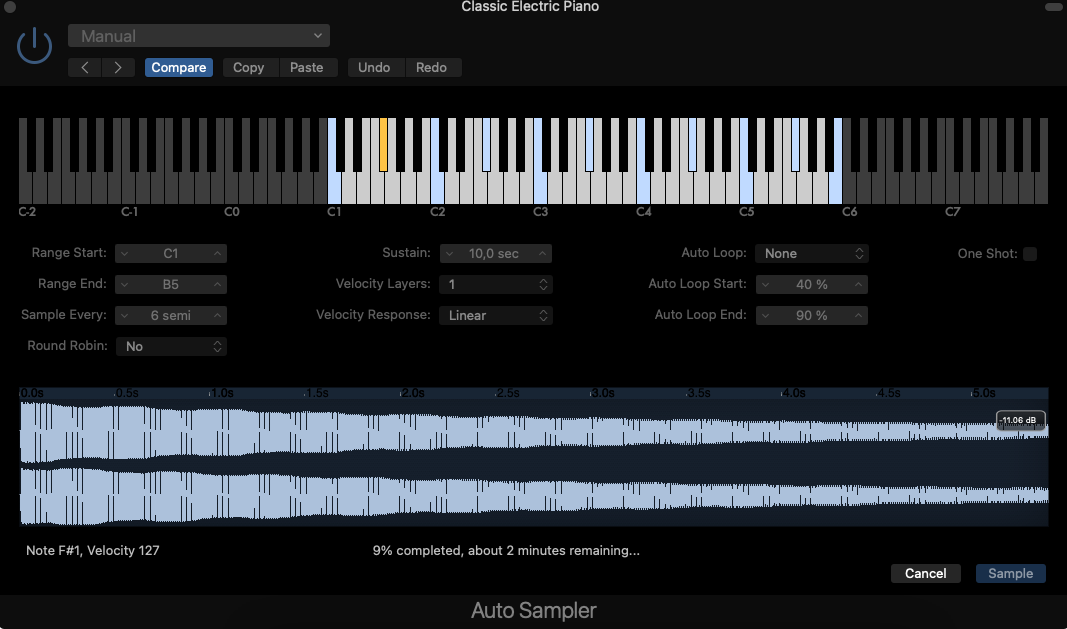Increase Range Start with up arrow
1067x629 pixels.
(217, 253)
